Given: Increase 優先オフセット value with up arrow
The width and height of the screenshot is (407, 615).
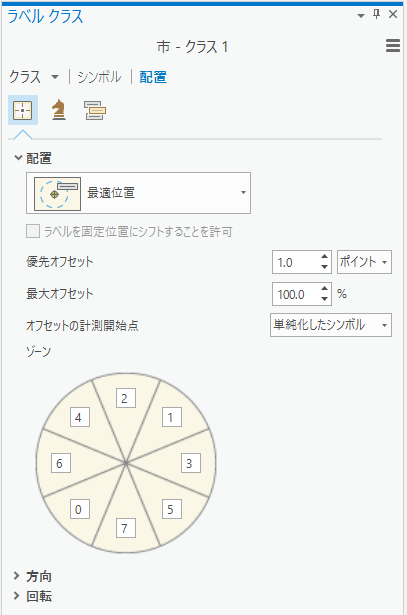Looking at the screenshot, I should [x=324, y=257].
